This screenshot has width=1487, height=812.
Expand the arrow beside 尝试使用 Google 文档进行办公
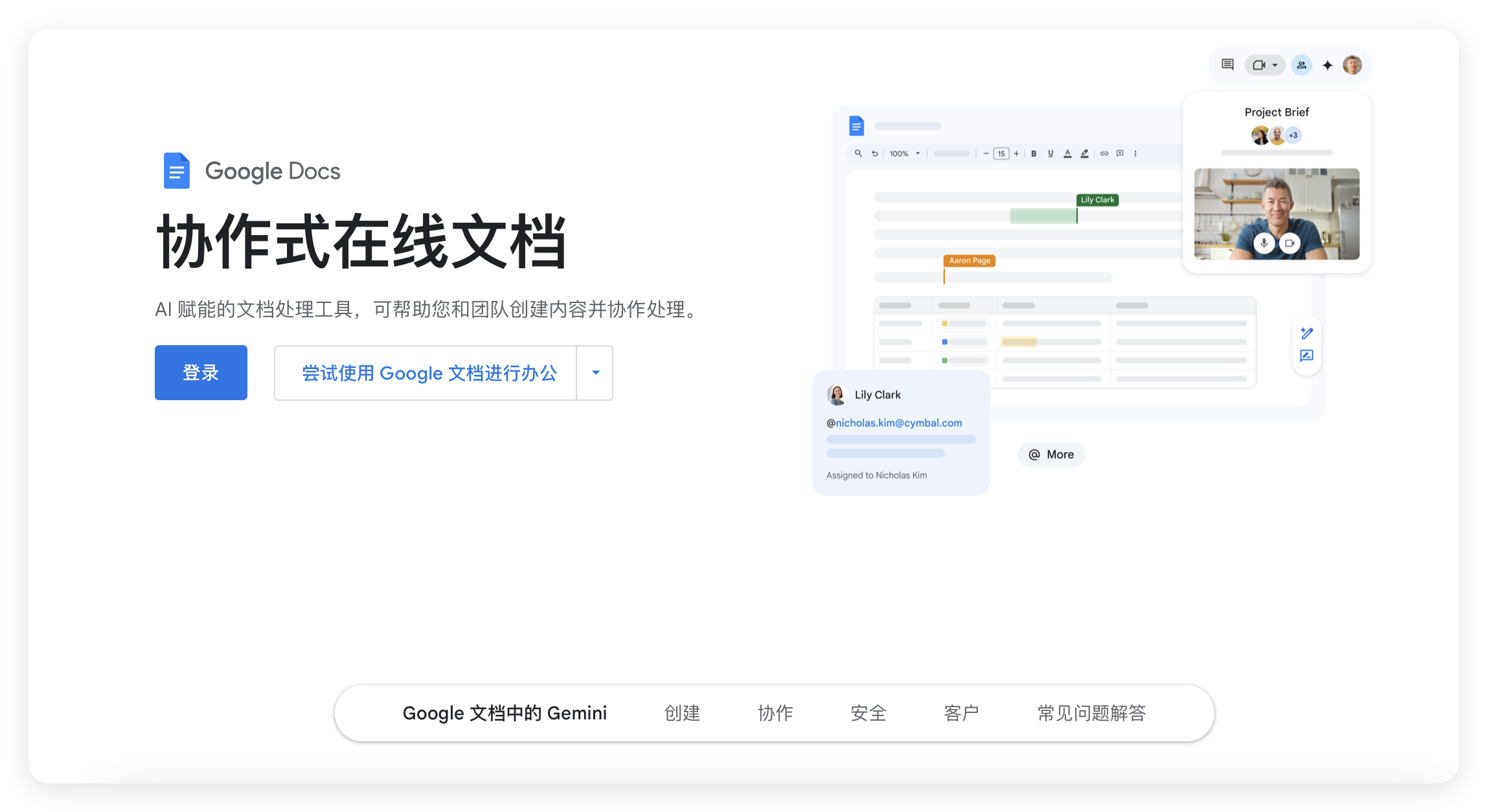[595, 373]
